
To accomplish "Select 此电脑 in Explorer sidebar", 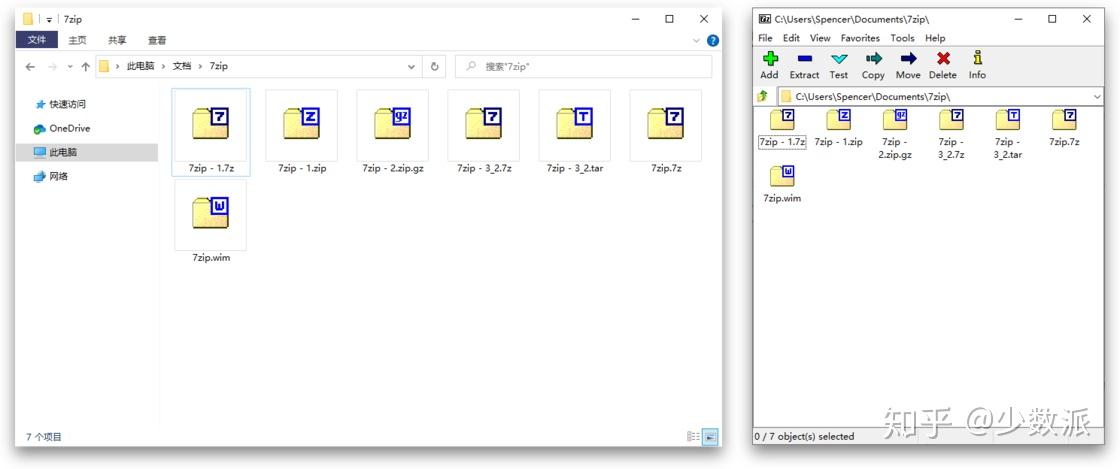I will click(x=86, y=152).
